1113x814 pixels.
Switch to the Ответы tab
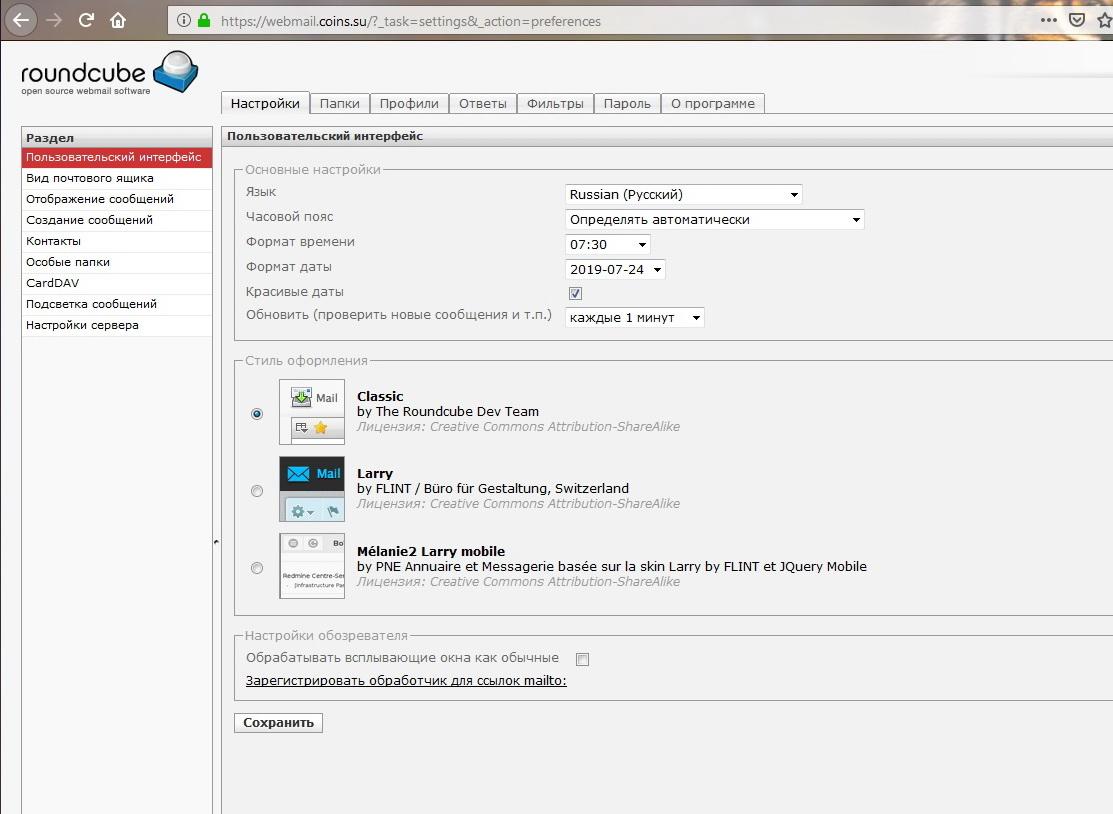pyautogui.click(x=483, y=104)
